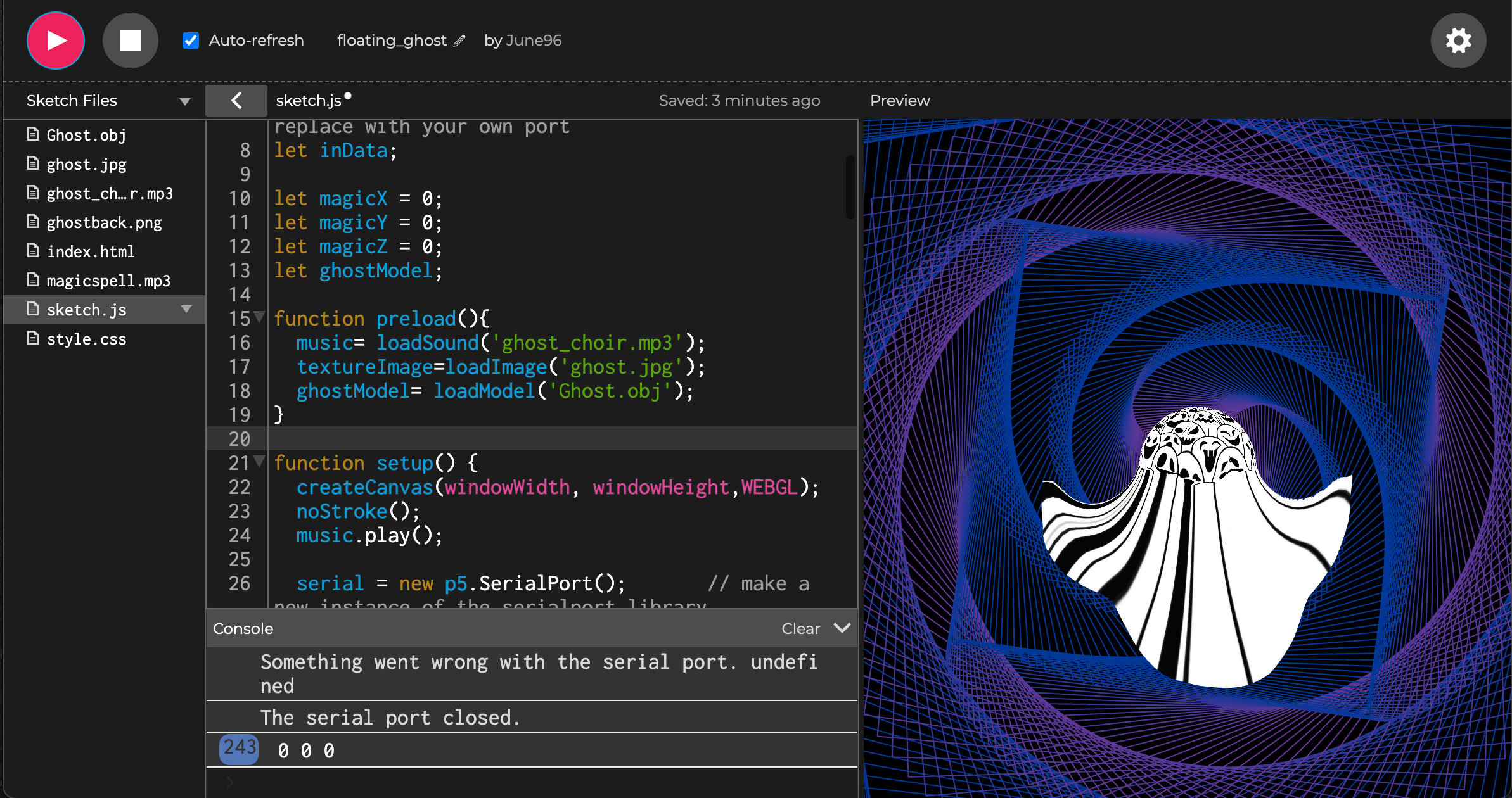Place cursor on empty line 20
The image size is (1512, 798).
tap(563, 438)
